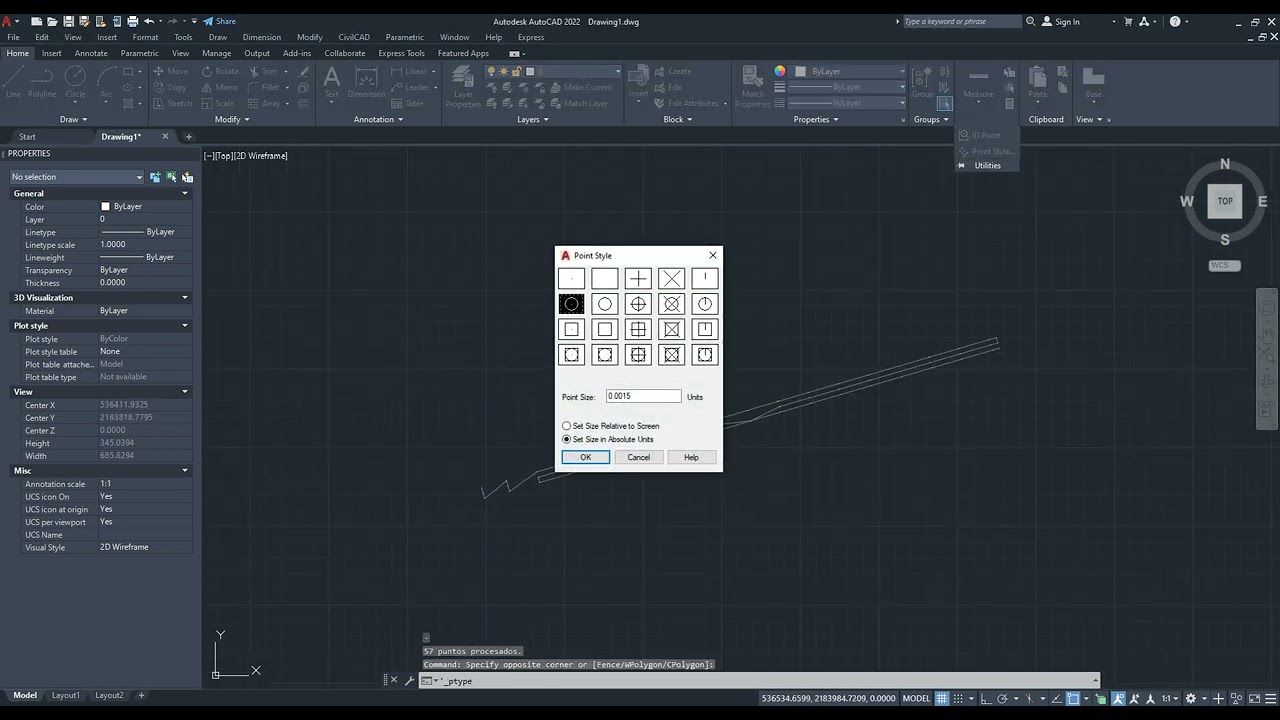
Task: Open Layer Properties manager
Action: (463, 86)
